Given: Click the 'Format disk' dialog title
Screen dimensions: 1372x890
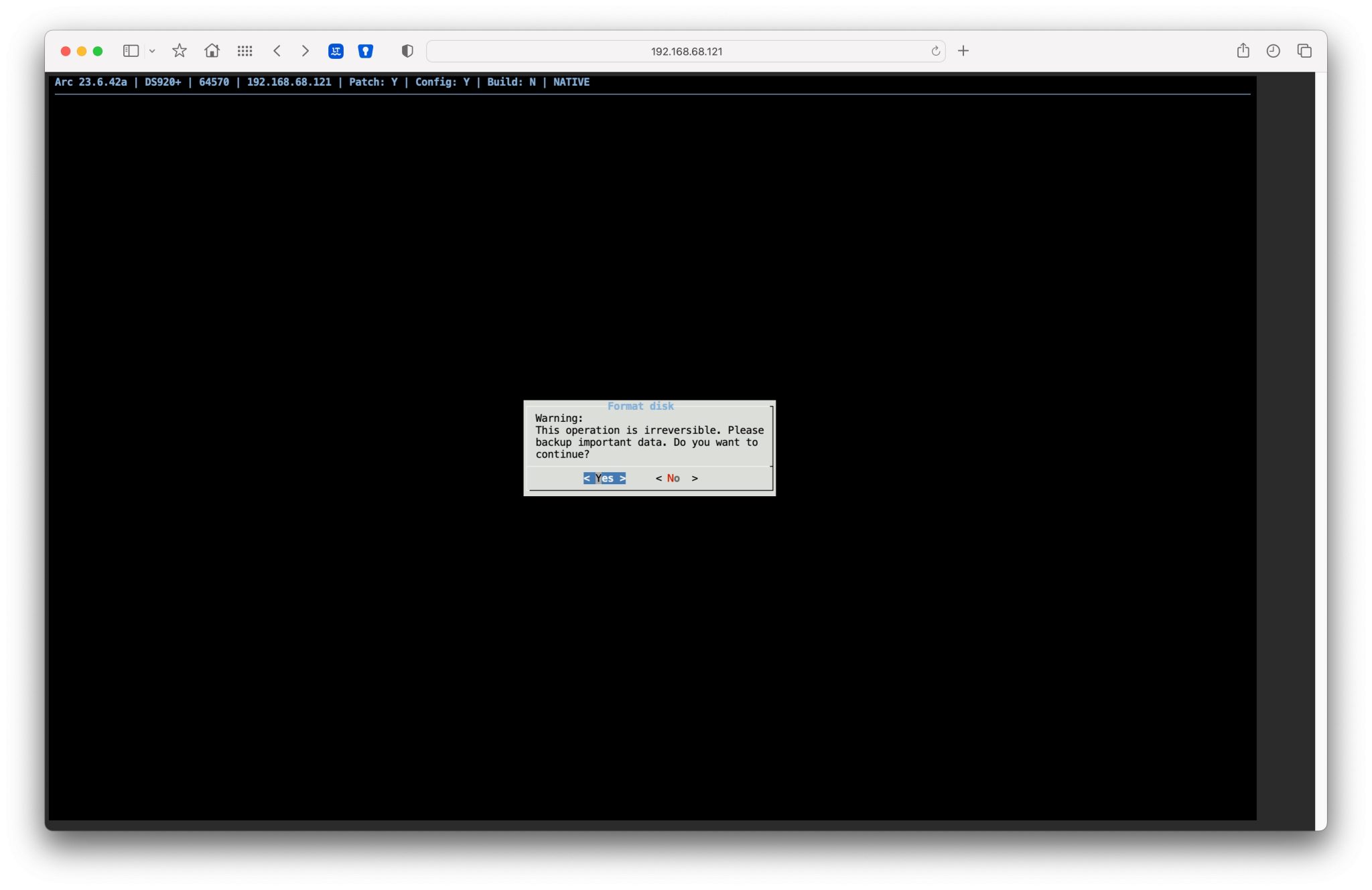Looking at the screenshot, I should 640,406.
